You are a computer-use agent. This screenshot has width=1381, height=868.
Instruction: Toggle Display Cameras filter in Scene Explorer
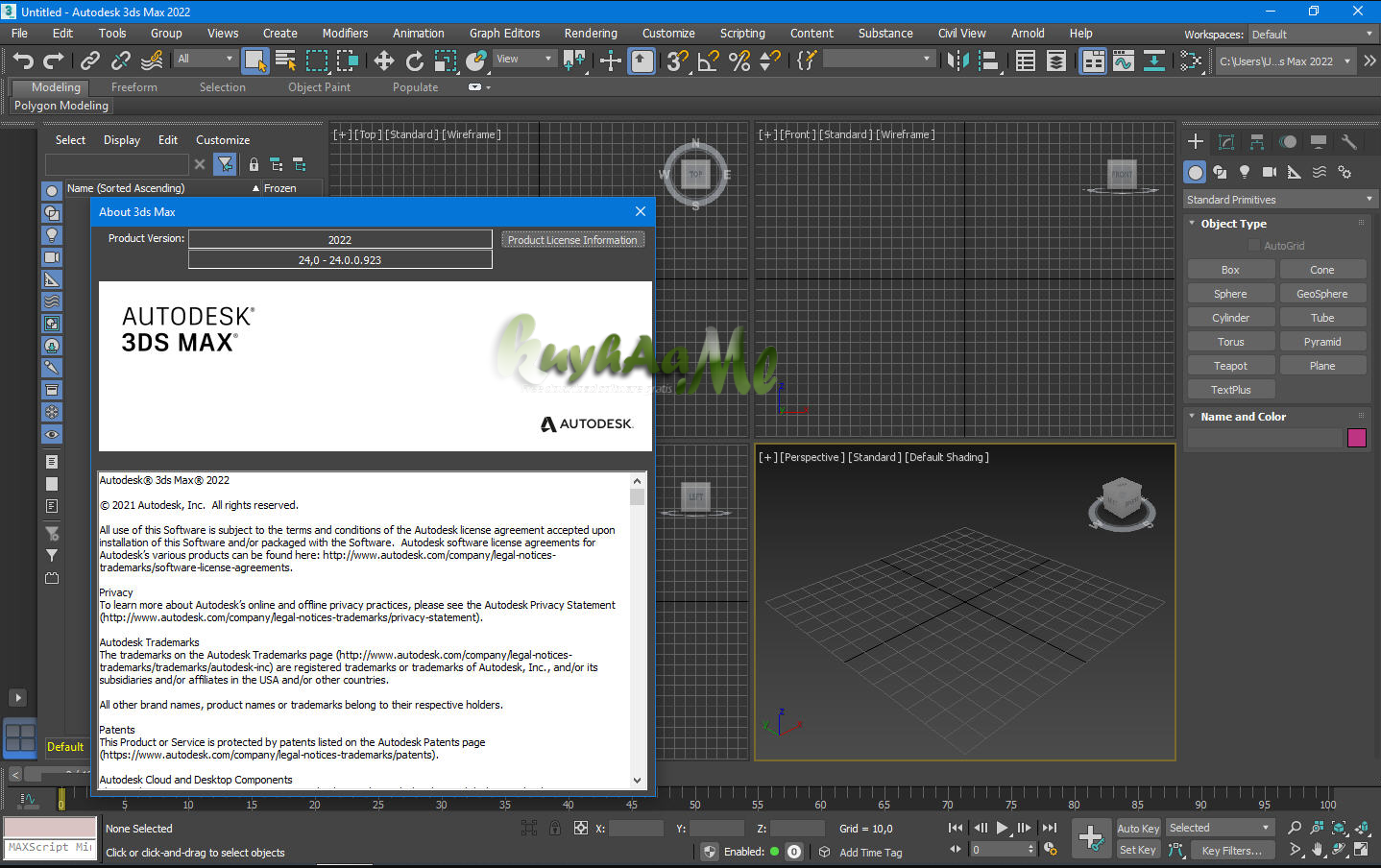[52, 257]
